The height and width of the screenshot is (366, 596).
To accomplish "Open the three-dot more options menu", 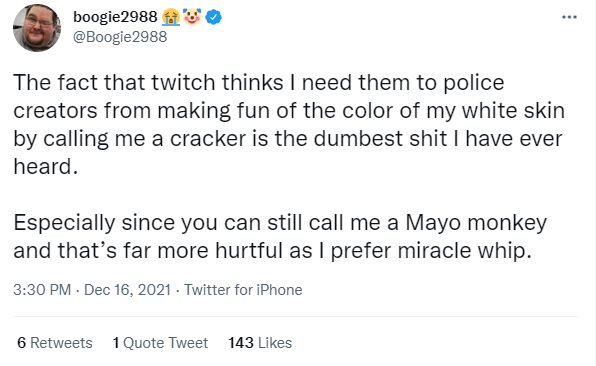I will point(569,17).
